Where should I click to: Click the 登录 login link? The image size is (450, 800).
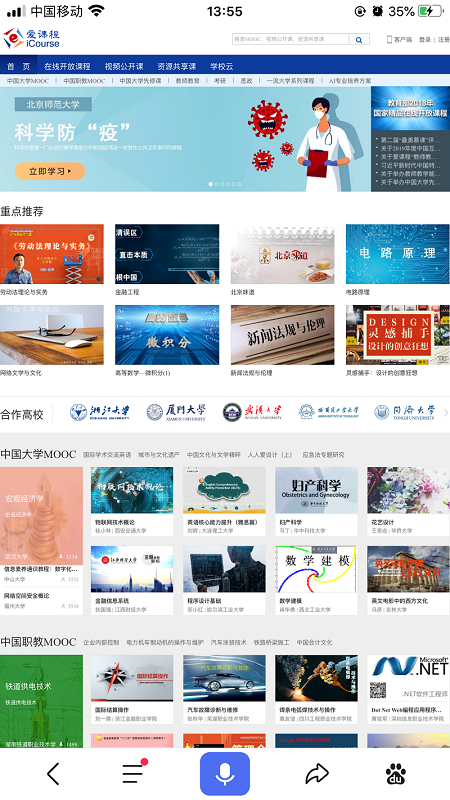(425, 39)
